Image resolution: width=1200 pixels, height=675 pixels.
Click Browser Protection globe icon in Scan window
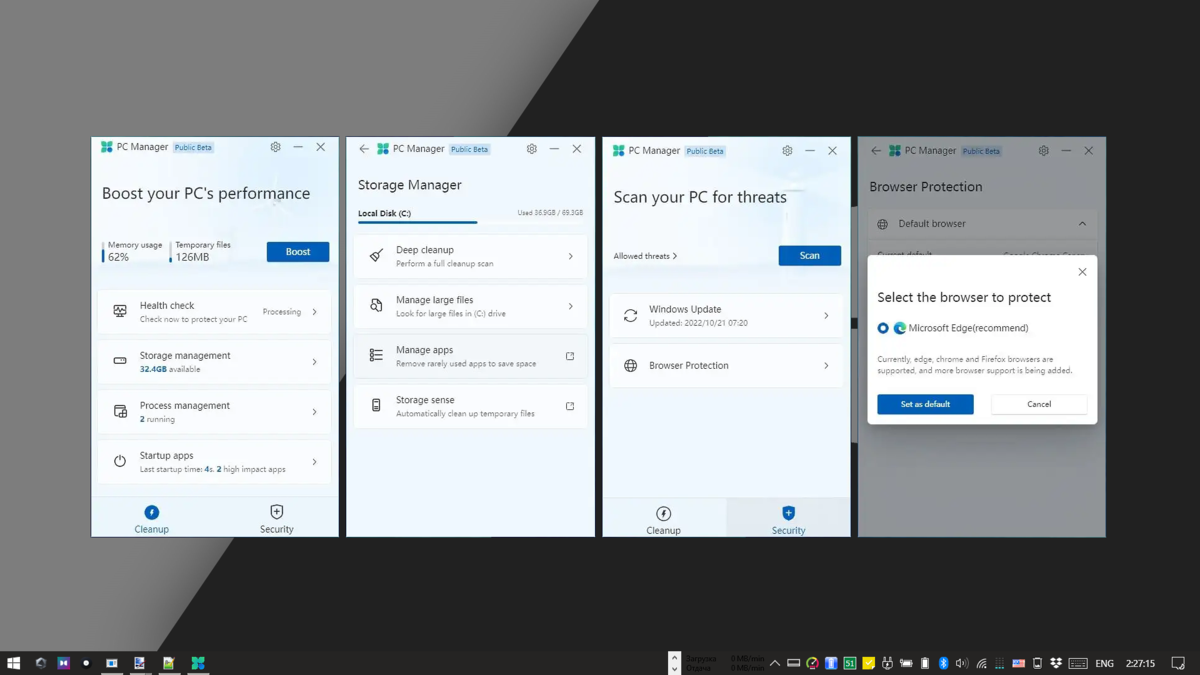631,366
